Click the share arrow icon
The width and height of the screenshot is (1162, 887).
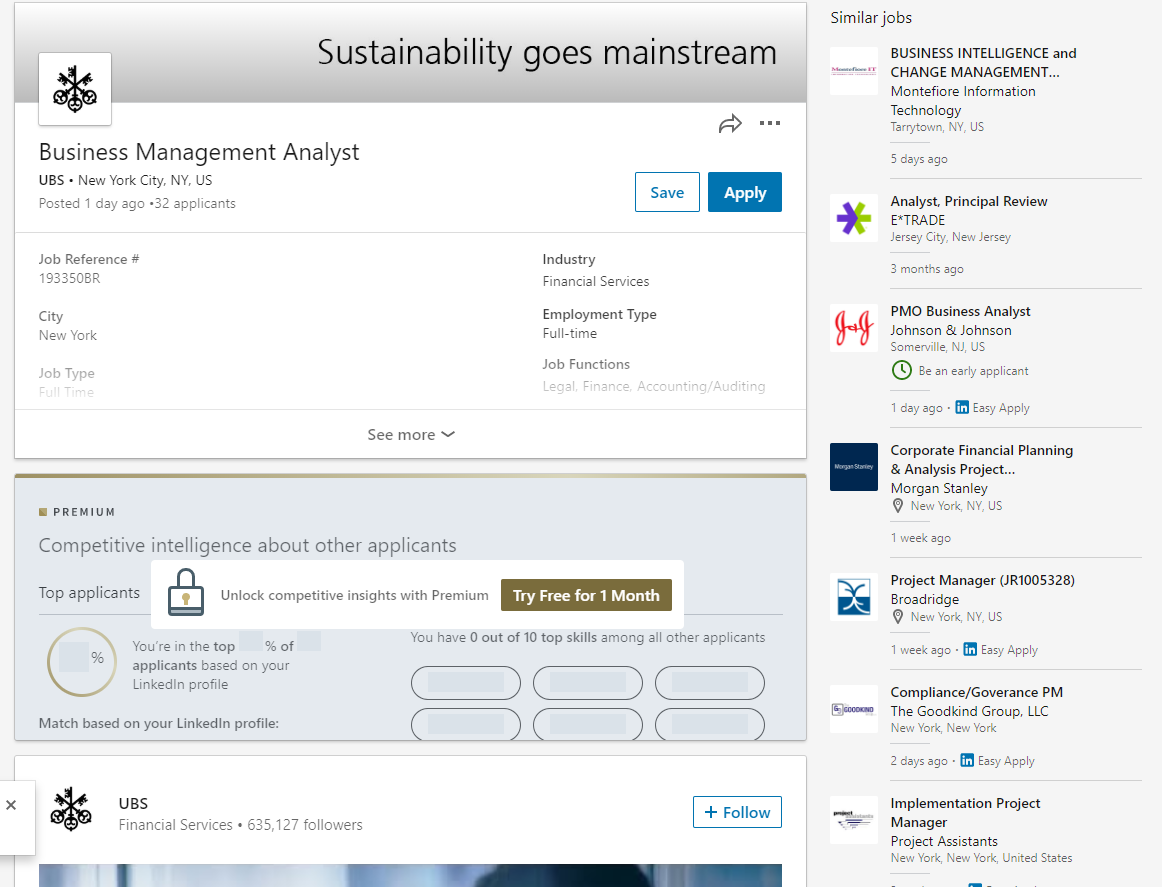click(x=730, y=124)
